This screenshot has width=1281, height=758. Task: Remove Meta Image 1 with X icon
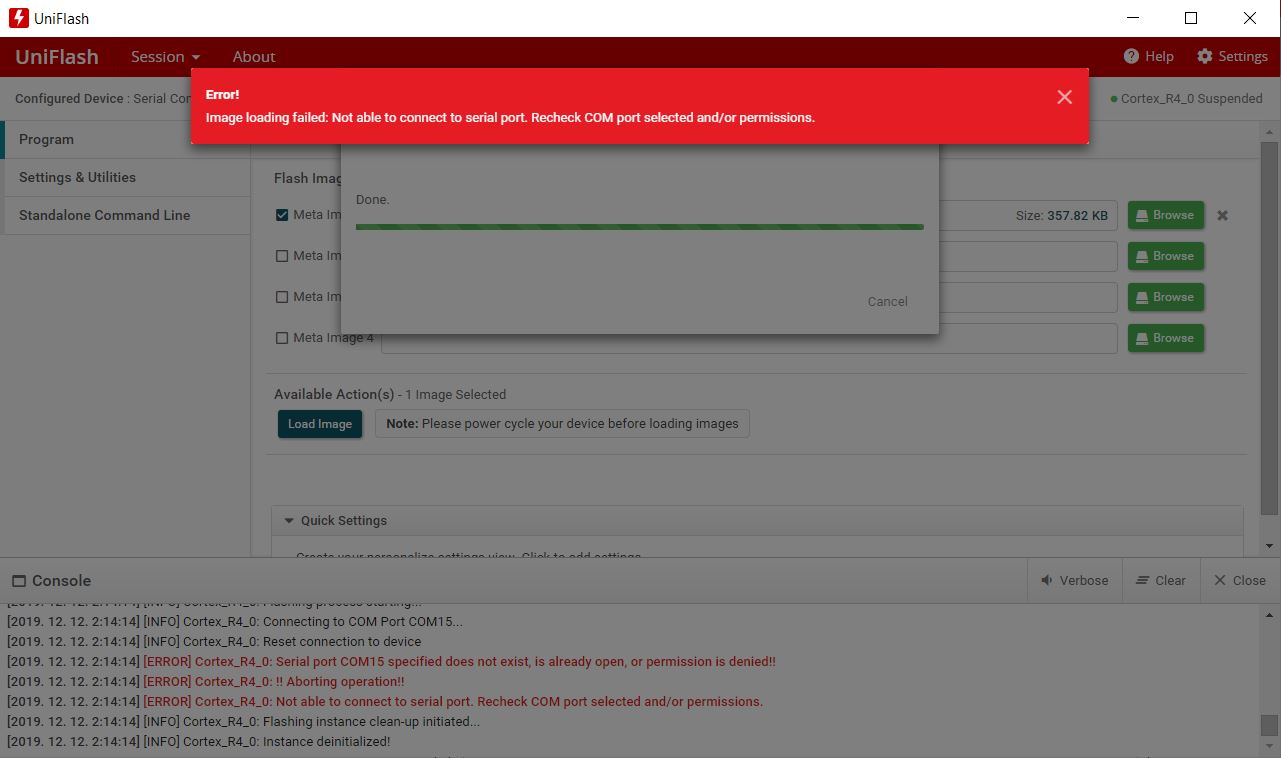[1222, 215]
